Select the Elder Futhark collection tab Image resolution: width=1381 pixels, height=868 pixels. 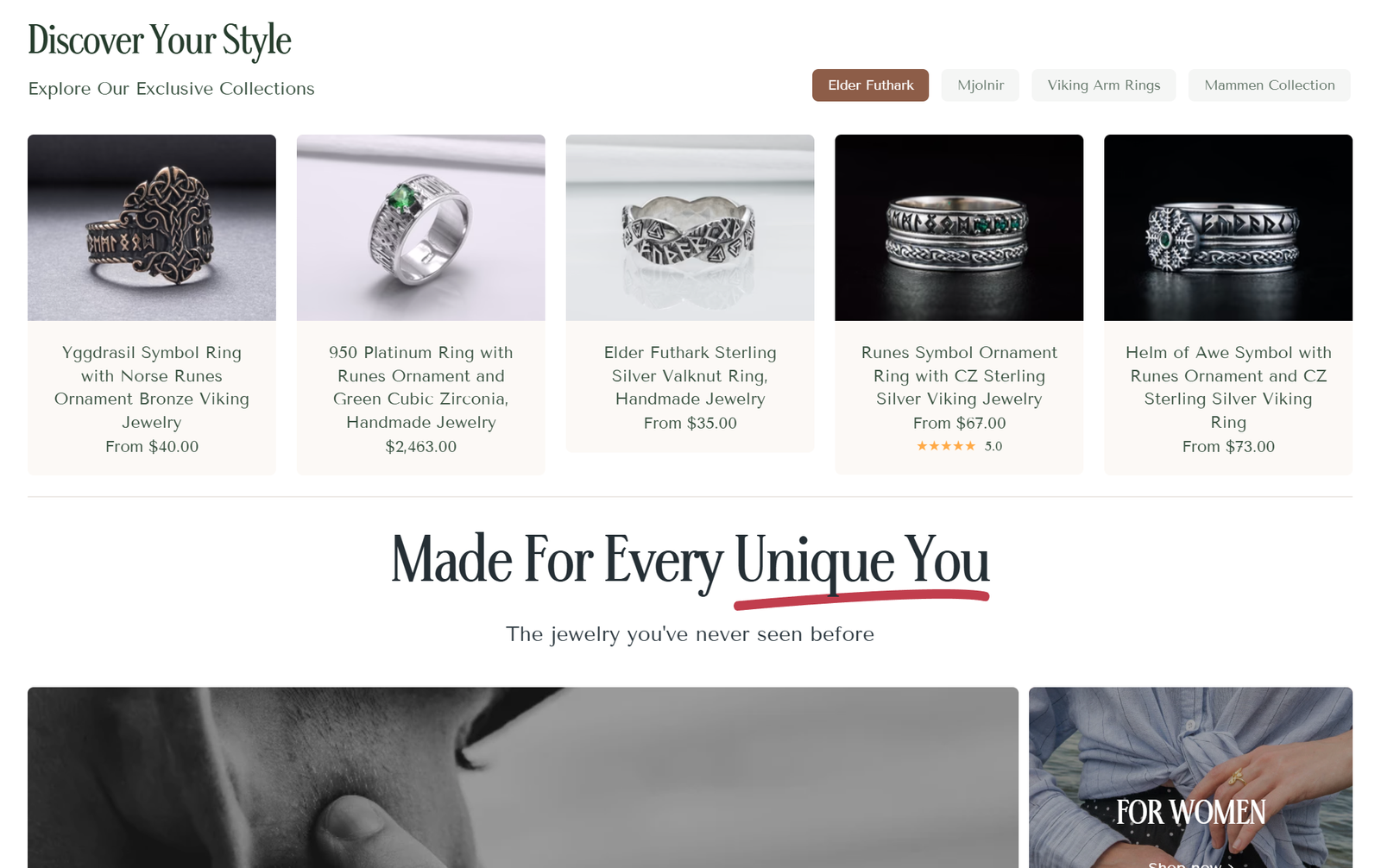point(870,85)
